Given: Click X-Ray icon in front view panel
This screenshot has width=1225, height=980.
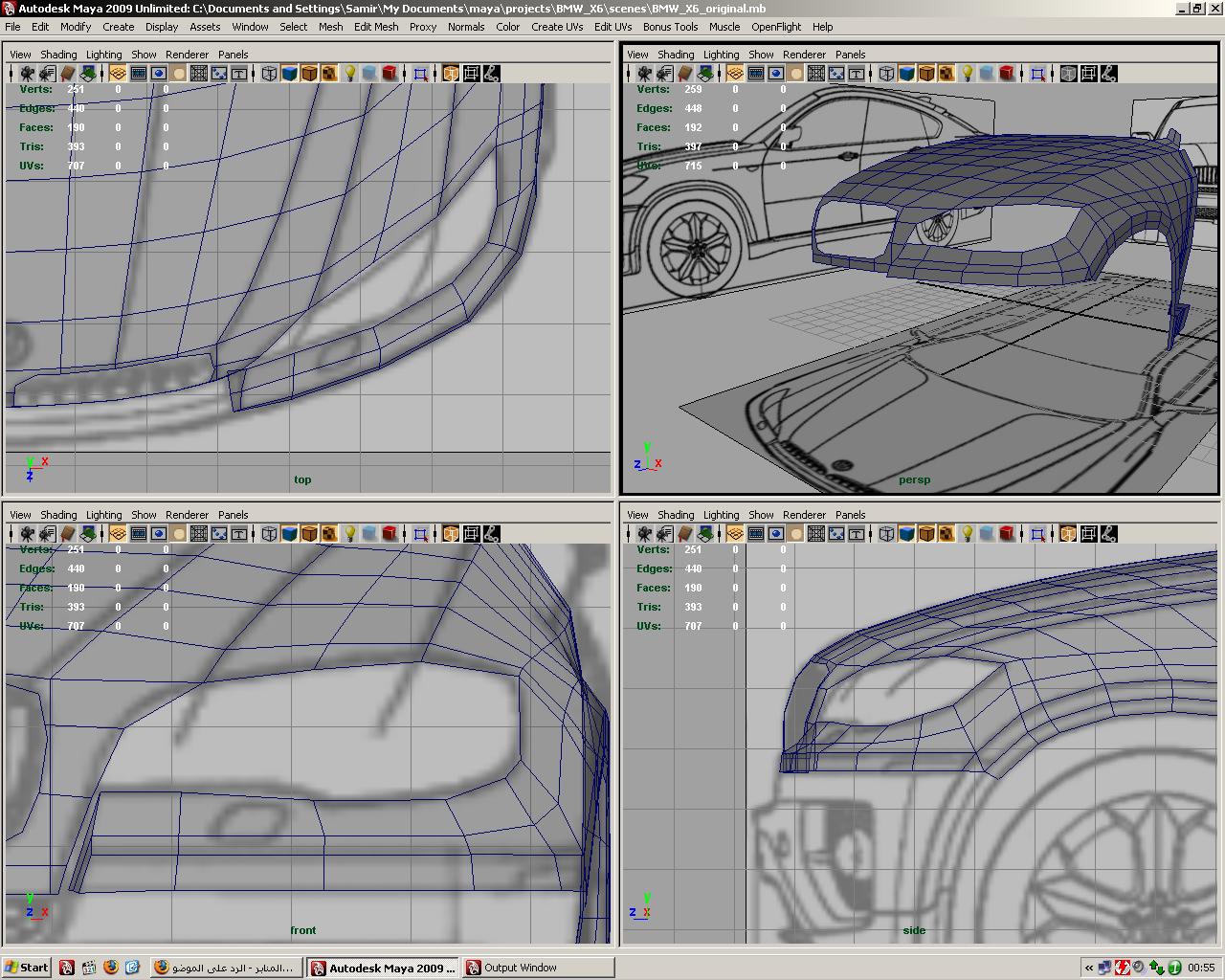Looking at the screenshot, I should tap(451, 534).
